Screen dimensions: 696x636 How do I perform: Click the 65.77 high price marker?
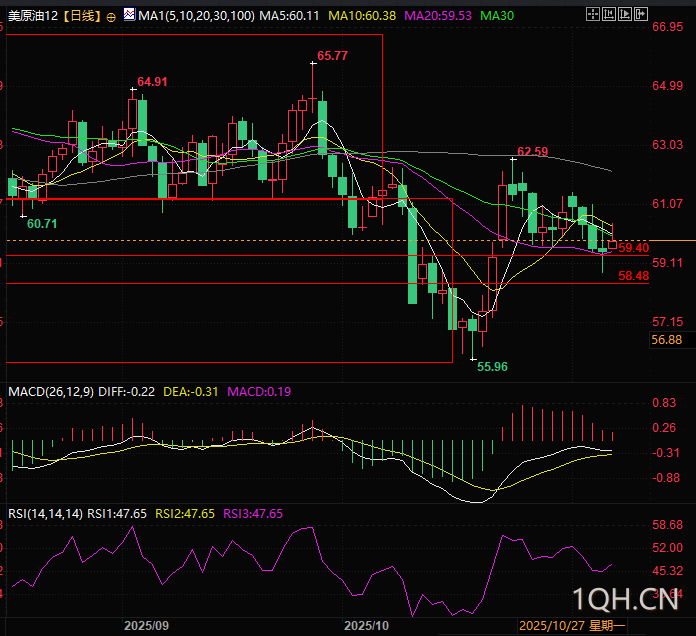332,56
